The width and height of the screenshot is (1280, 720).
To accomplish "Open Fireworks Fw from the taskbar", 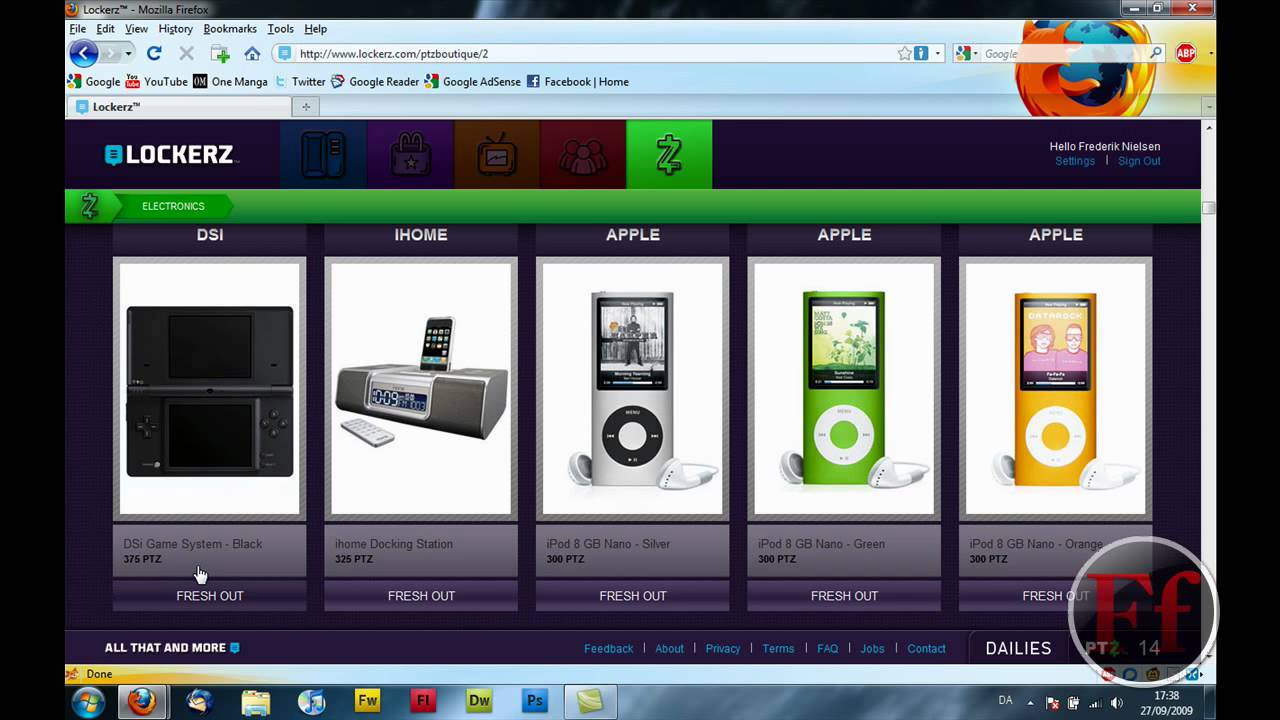I will click(368, 701).
